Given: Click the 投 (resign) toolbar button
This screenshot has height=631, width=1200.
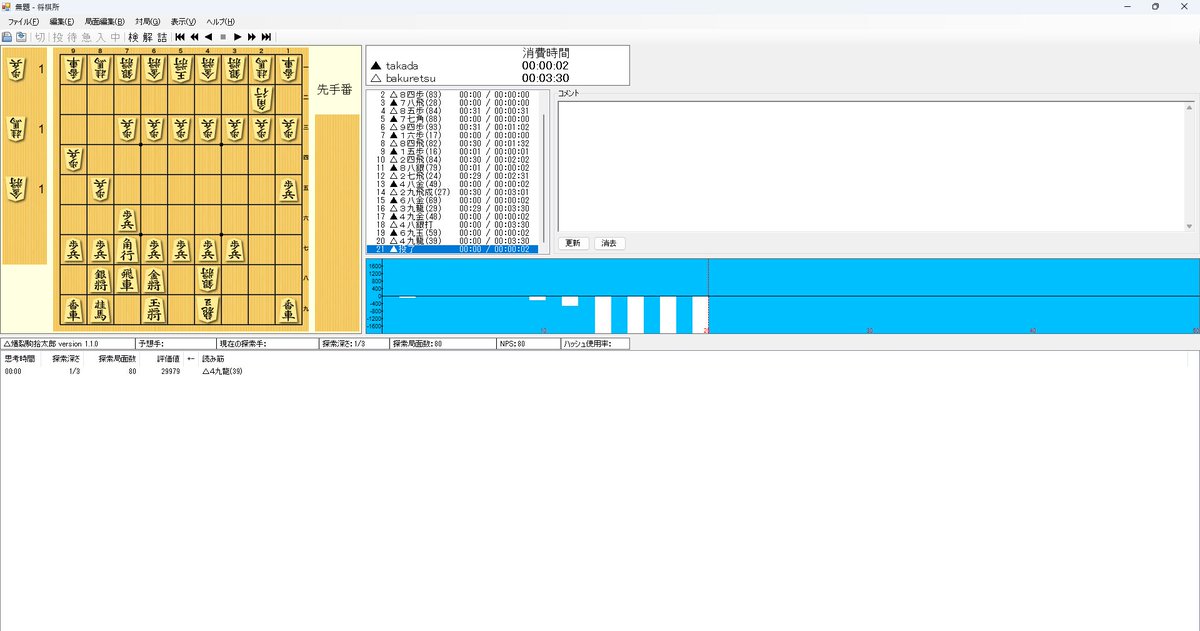Looking at the screenshot, I should [x=58, y=37].
